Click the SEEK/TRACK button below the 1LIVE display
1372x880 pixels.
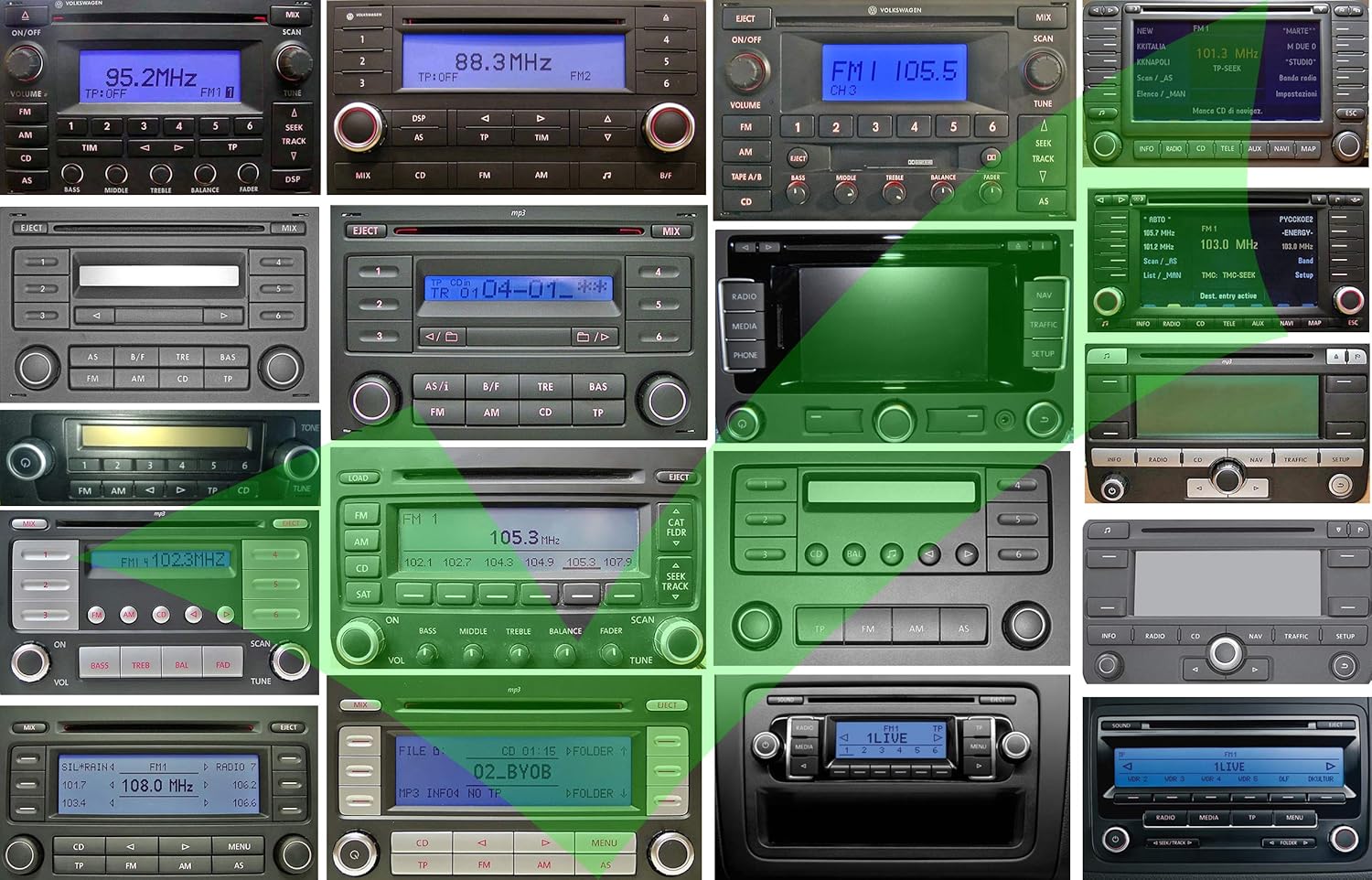click(1172, 842)
